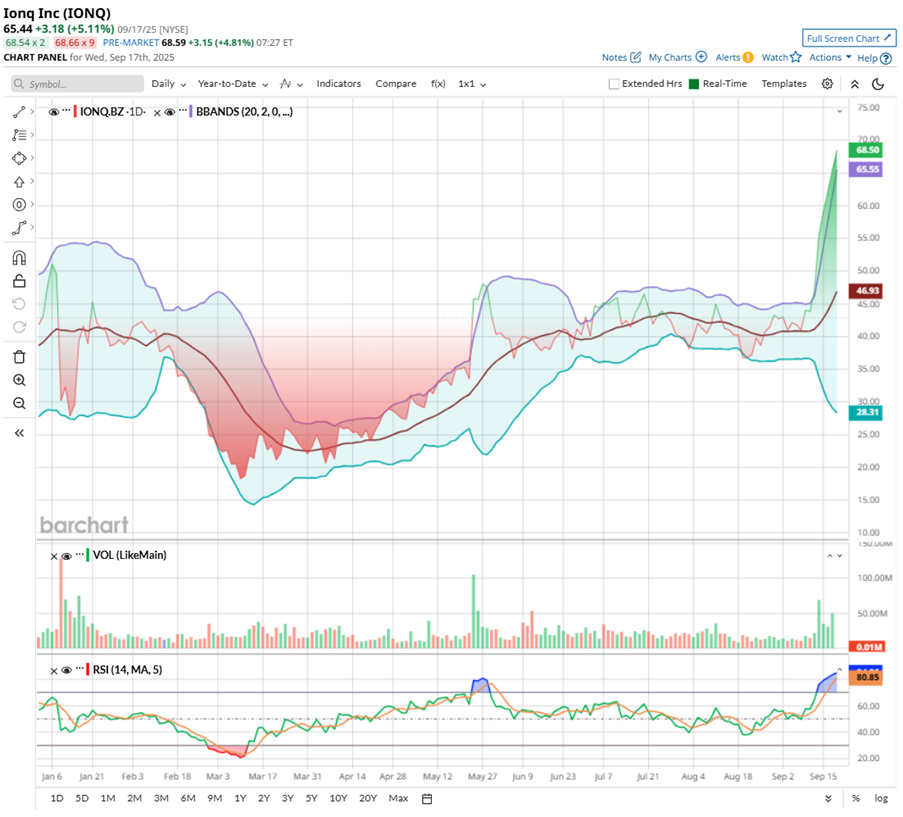903x817 pixels.
Task: Select the Max time range
Action: coord(399,799)
